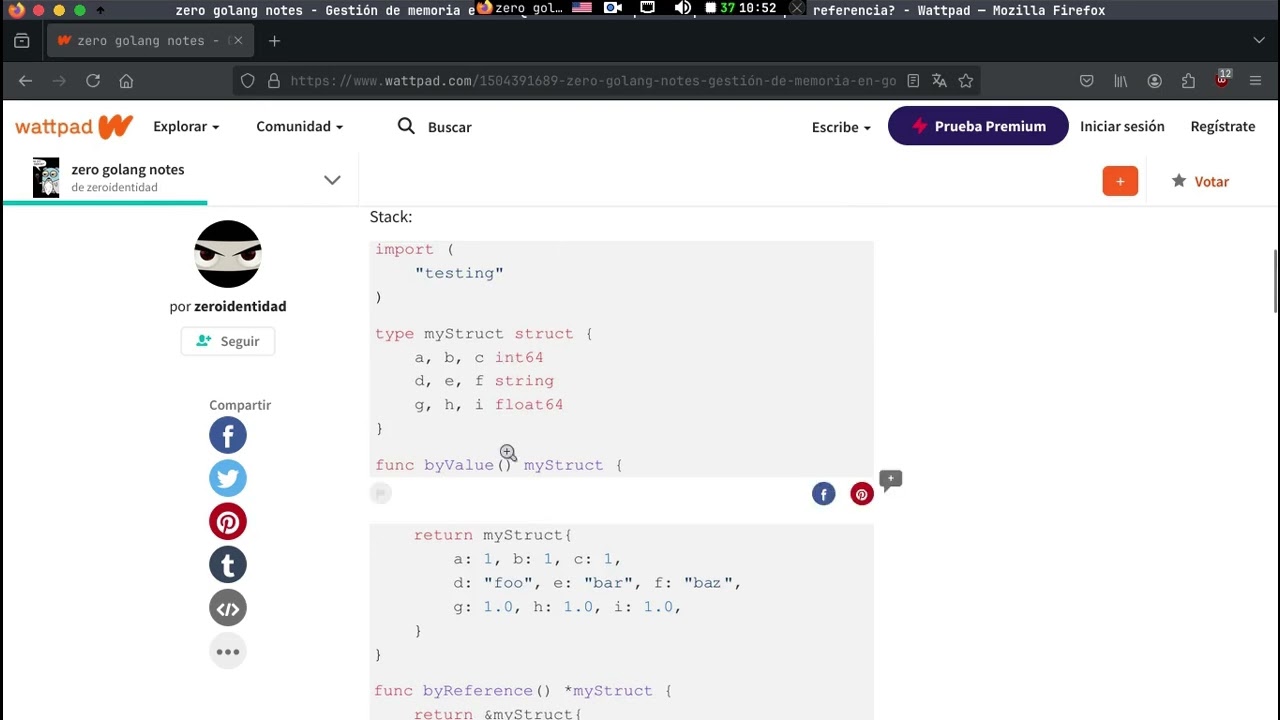Screen dimensions: 1280x720
Task: Open the tracking protection shield icon
Action: pos(248,81)
